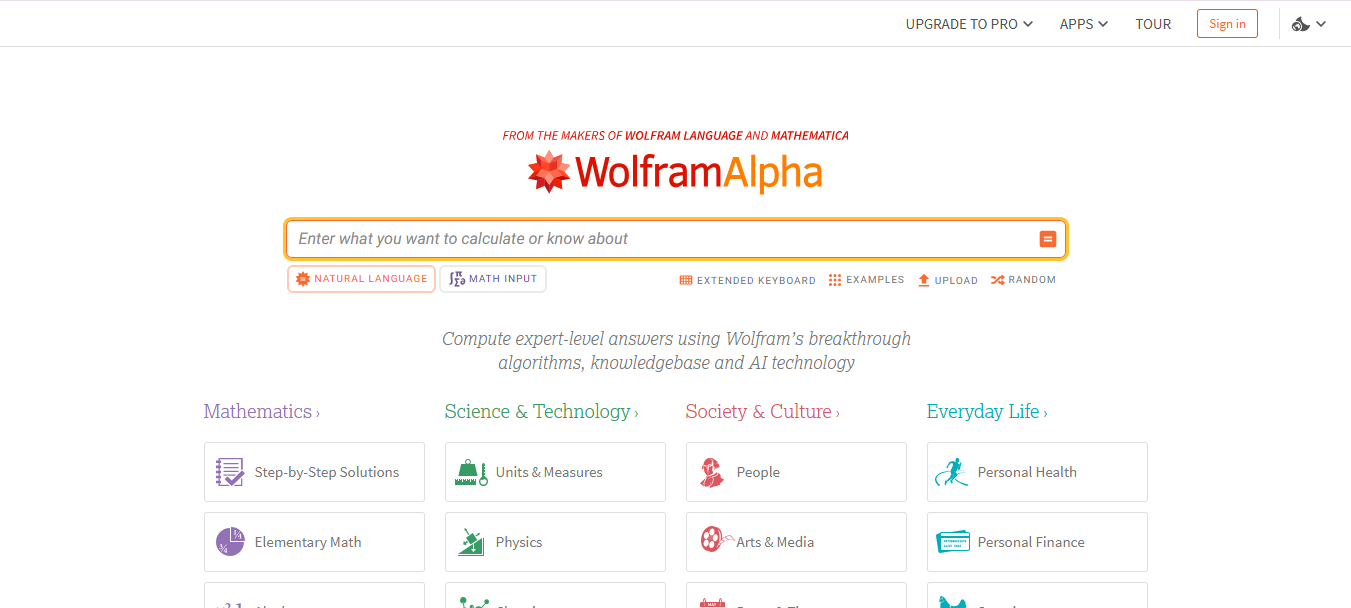Click chevron next to the theme icon
The height and width of the screenshot is (608, 1351).
pyautogui.click(x=1321, y=24)
